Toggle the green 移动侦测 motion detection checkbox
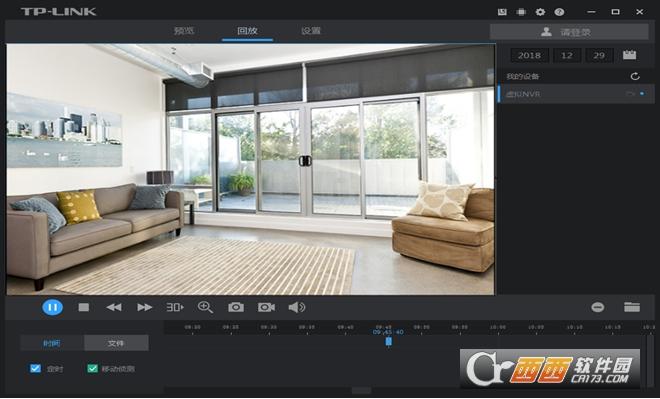 92,369
